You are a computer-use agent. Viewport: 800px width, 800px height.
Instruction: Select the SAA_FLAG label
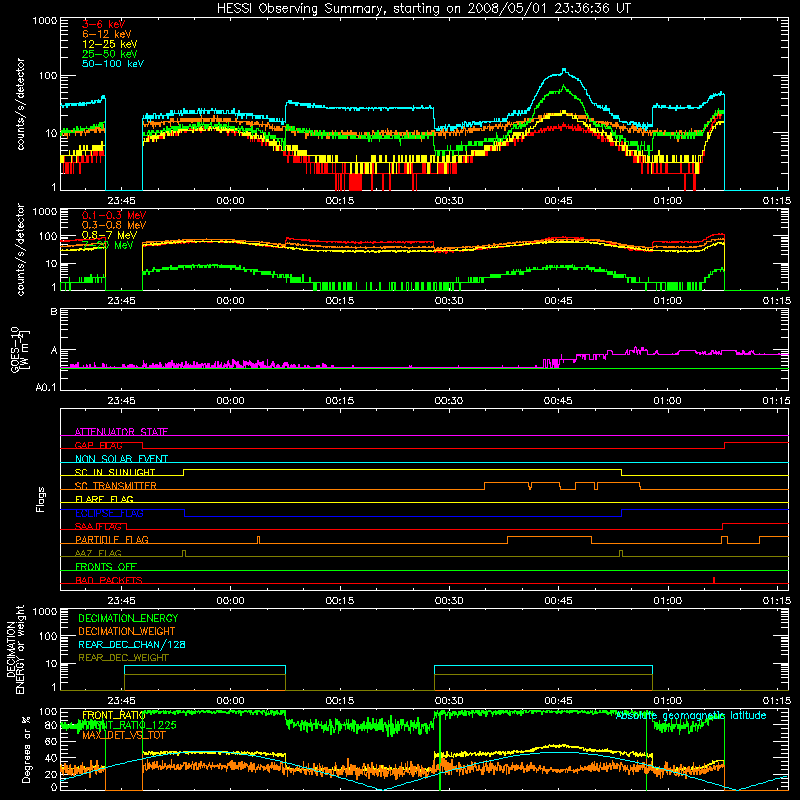(98, 526)
